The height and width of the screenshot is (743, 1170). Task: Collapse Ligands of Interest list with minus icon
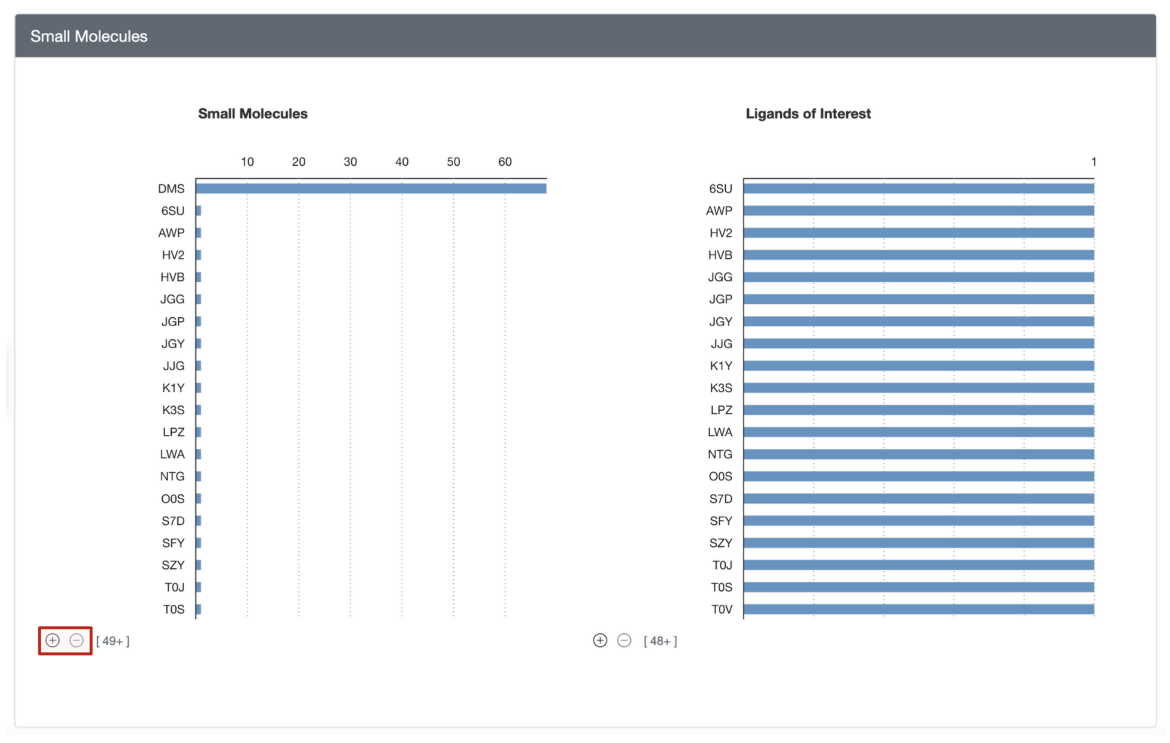pos(624,640)
